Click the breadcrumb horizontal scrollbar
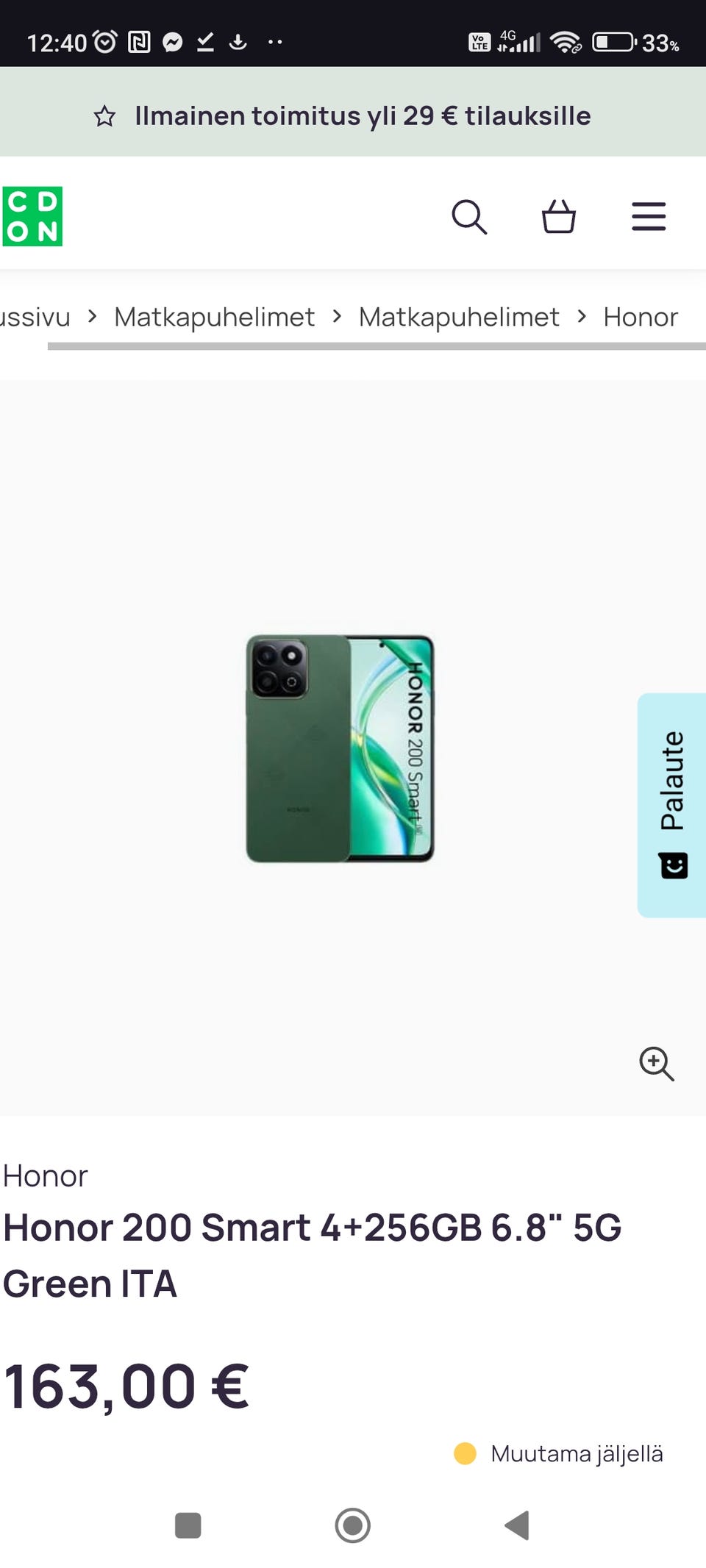706x1568 pixels. pyautogui.click(x=377, y=346)
